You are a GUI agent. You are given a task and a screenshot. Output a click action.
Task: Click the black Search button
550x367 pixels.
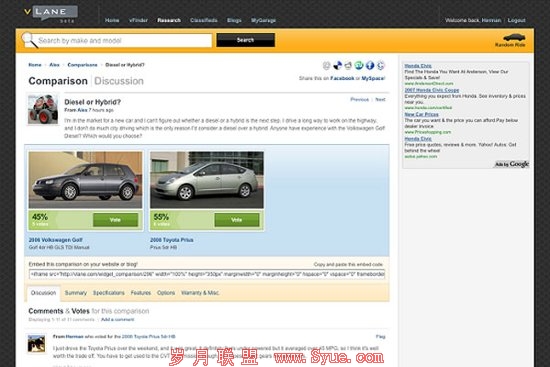tap(246, 40)
